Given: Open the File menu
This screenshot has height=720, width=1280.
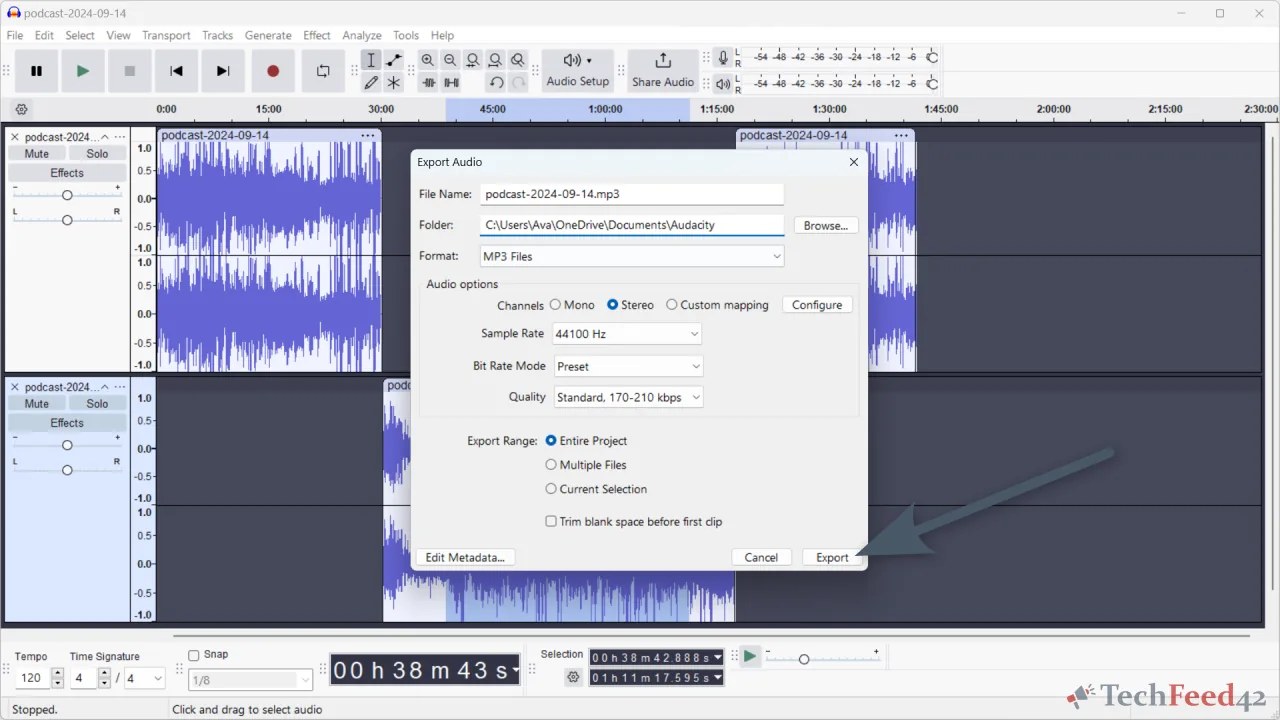Looking at the screenshot, I should pos(15,35).
